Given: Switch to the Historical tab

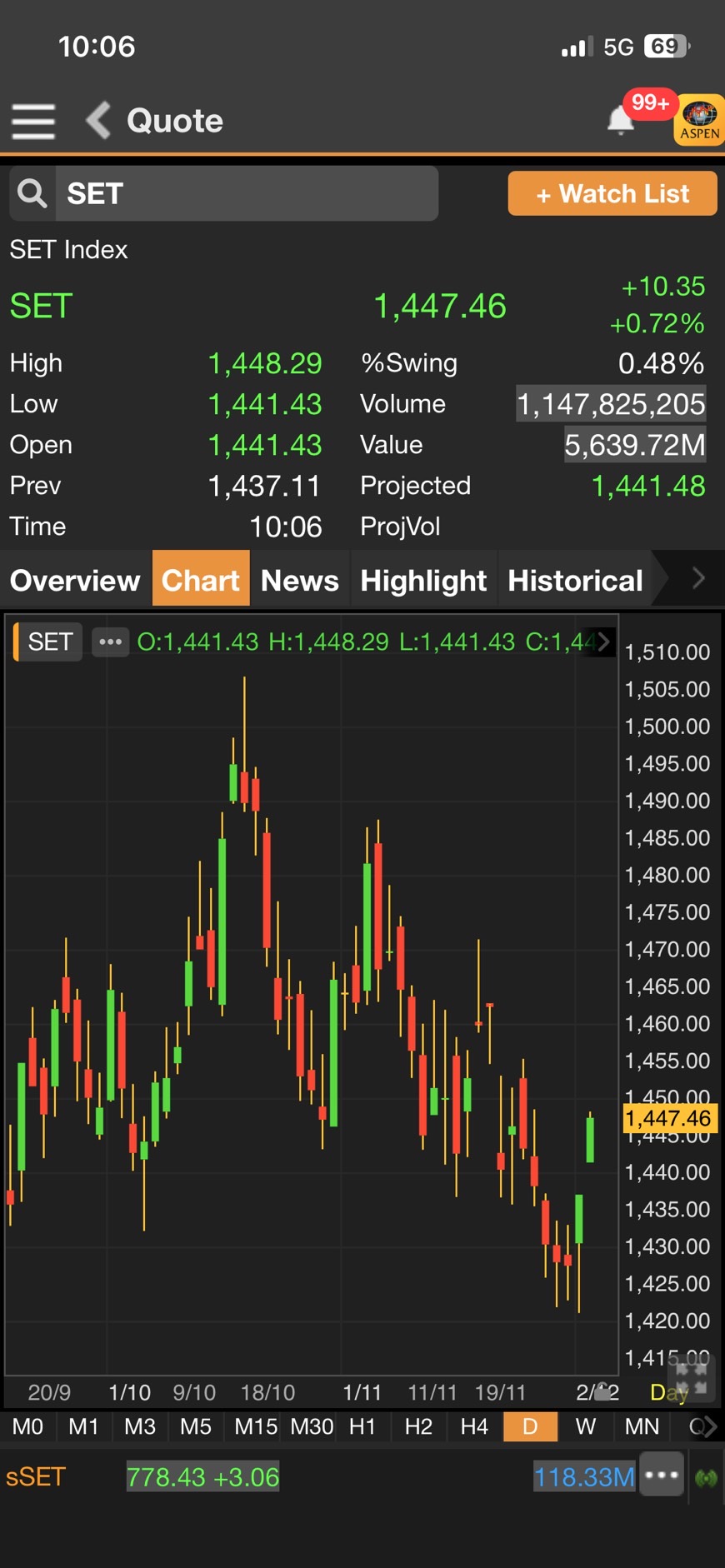Looking at the screenshot, I should (x=575, y=580).
